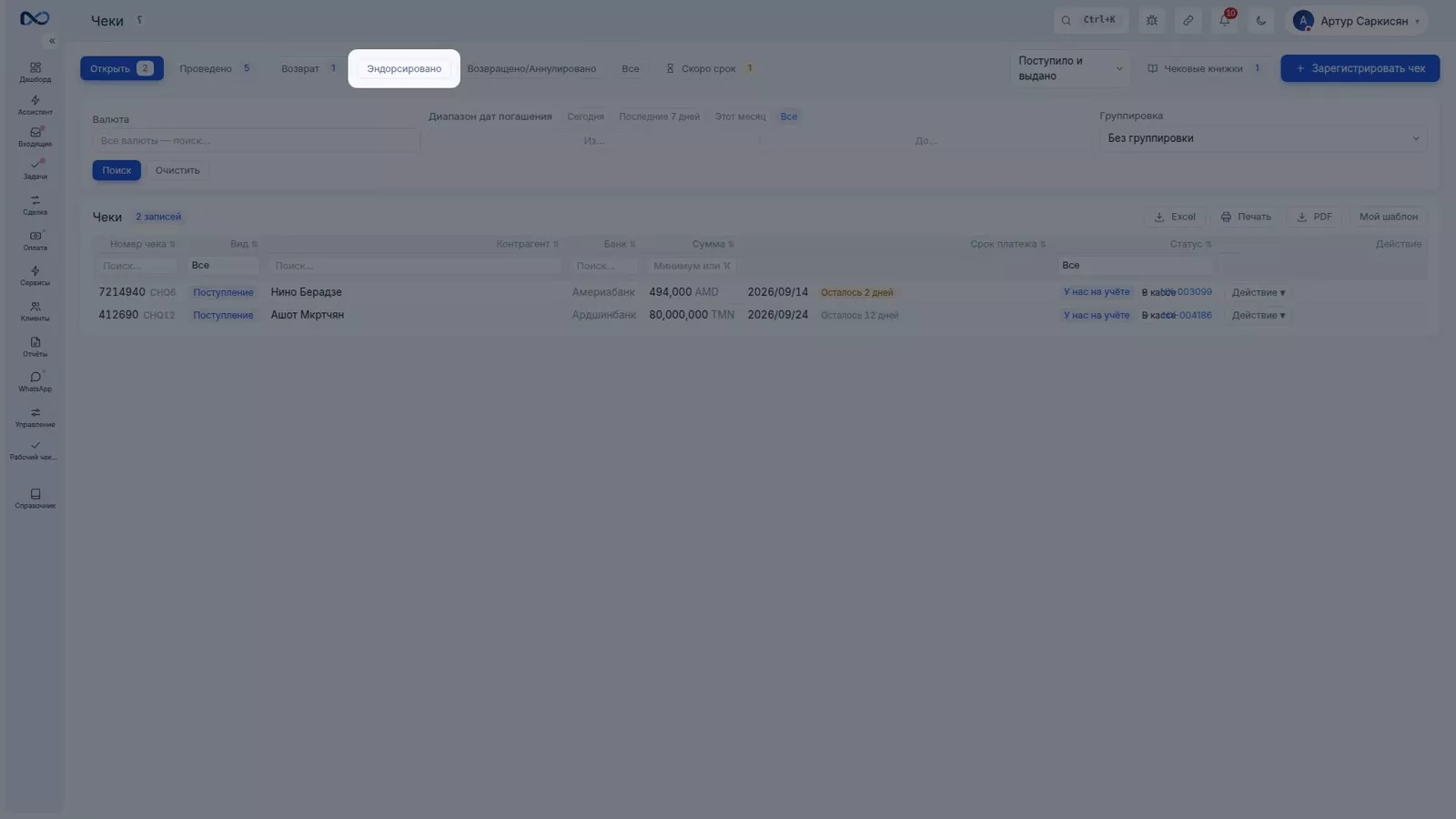Open the Ассистент sidebar icon
The image size is (1456, 819).
tap(35, 106)
